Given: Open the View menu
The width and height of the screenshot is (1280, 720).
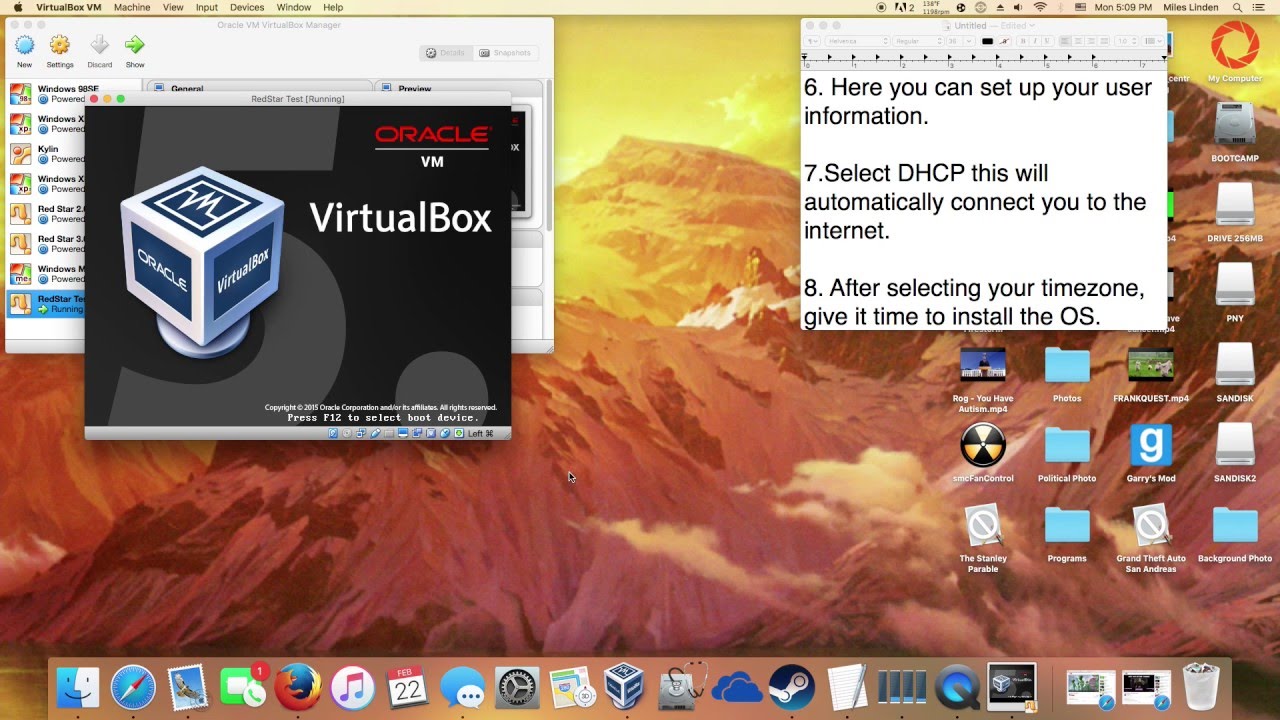Looking at the screenshot, I should click(x=173, y=7).
